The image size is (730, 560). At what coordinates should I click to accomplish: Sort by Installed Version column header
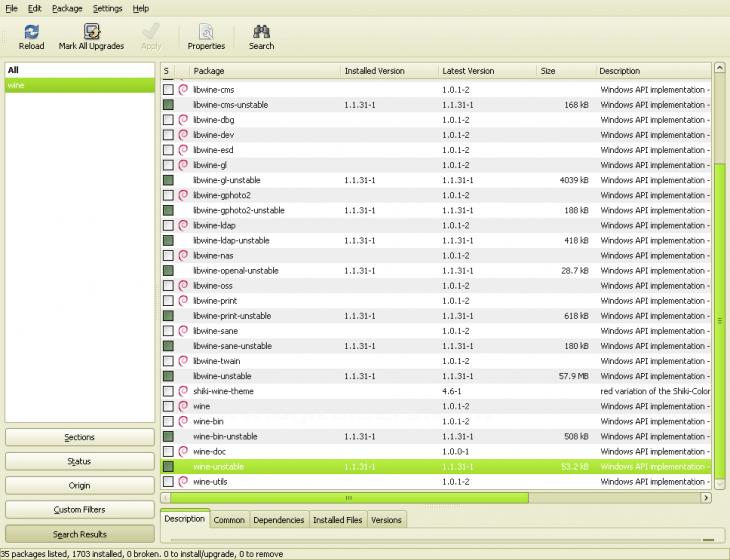tap(389, 71)
